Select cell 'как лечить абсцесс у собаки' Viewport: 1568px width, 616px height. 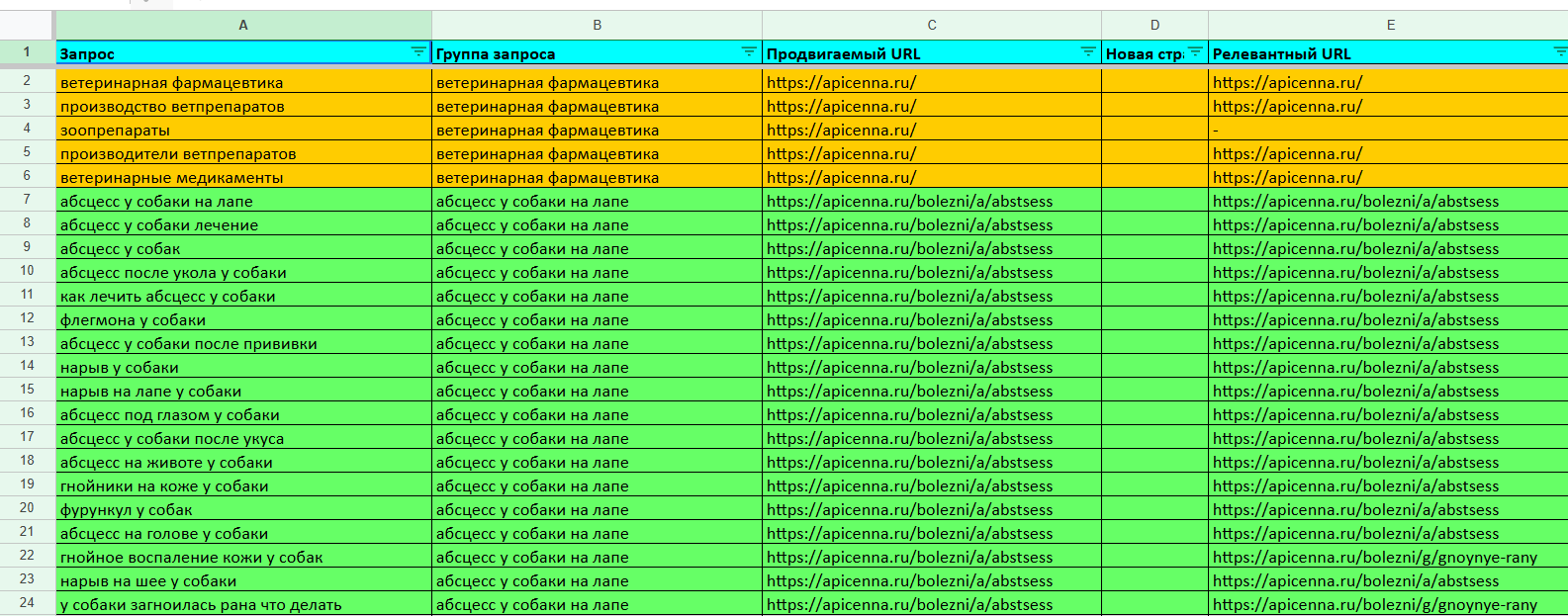pos(244,296)
